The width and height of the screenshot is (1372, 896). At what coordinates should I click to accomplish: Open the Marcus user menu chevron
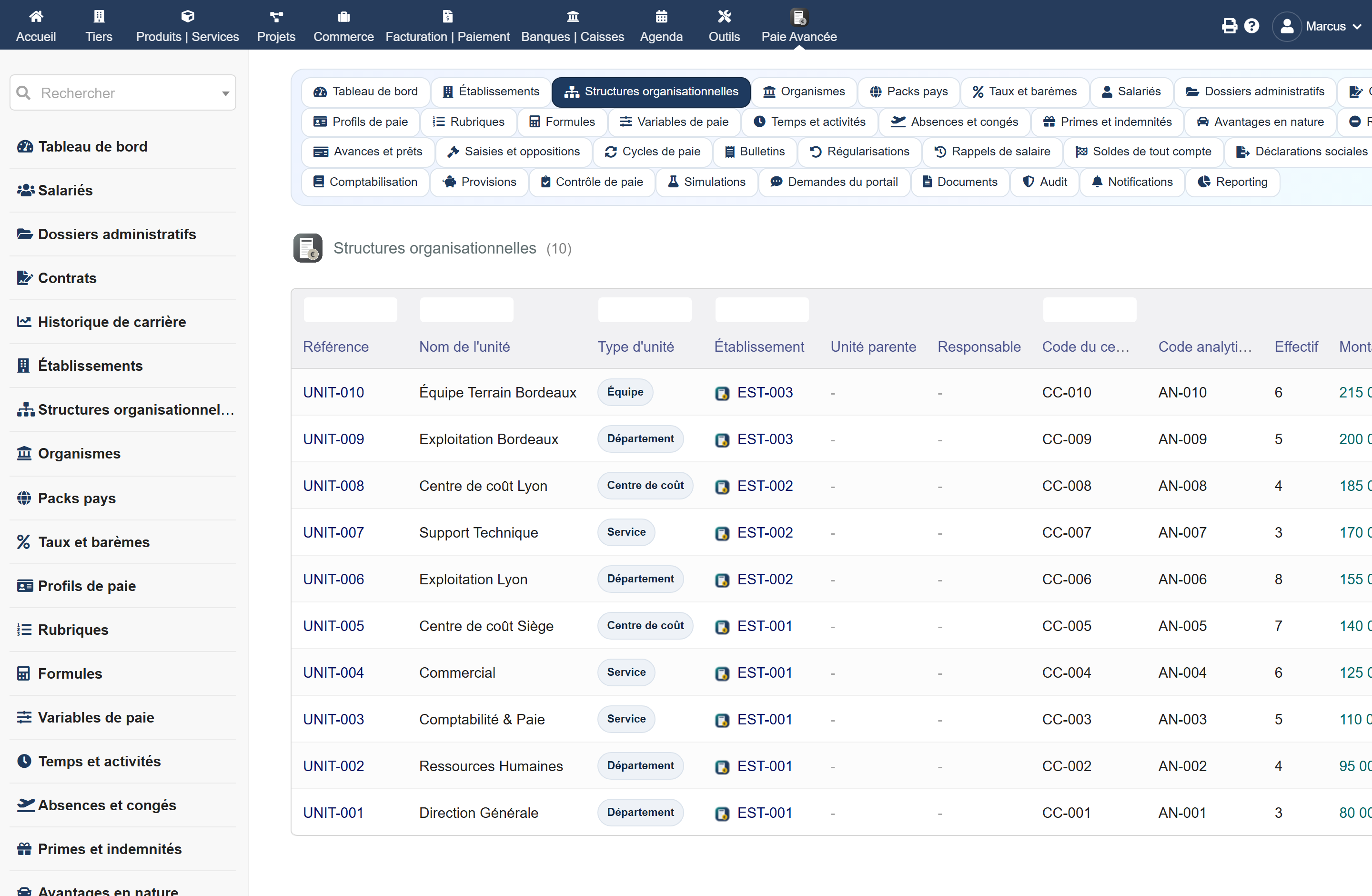[x=1357, y=27]
